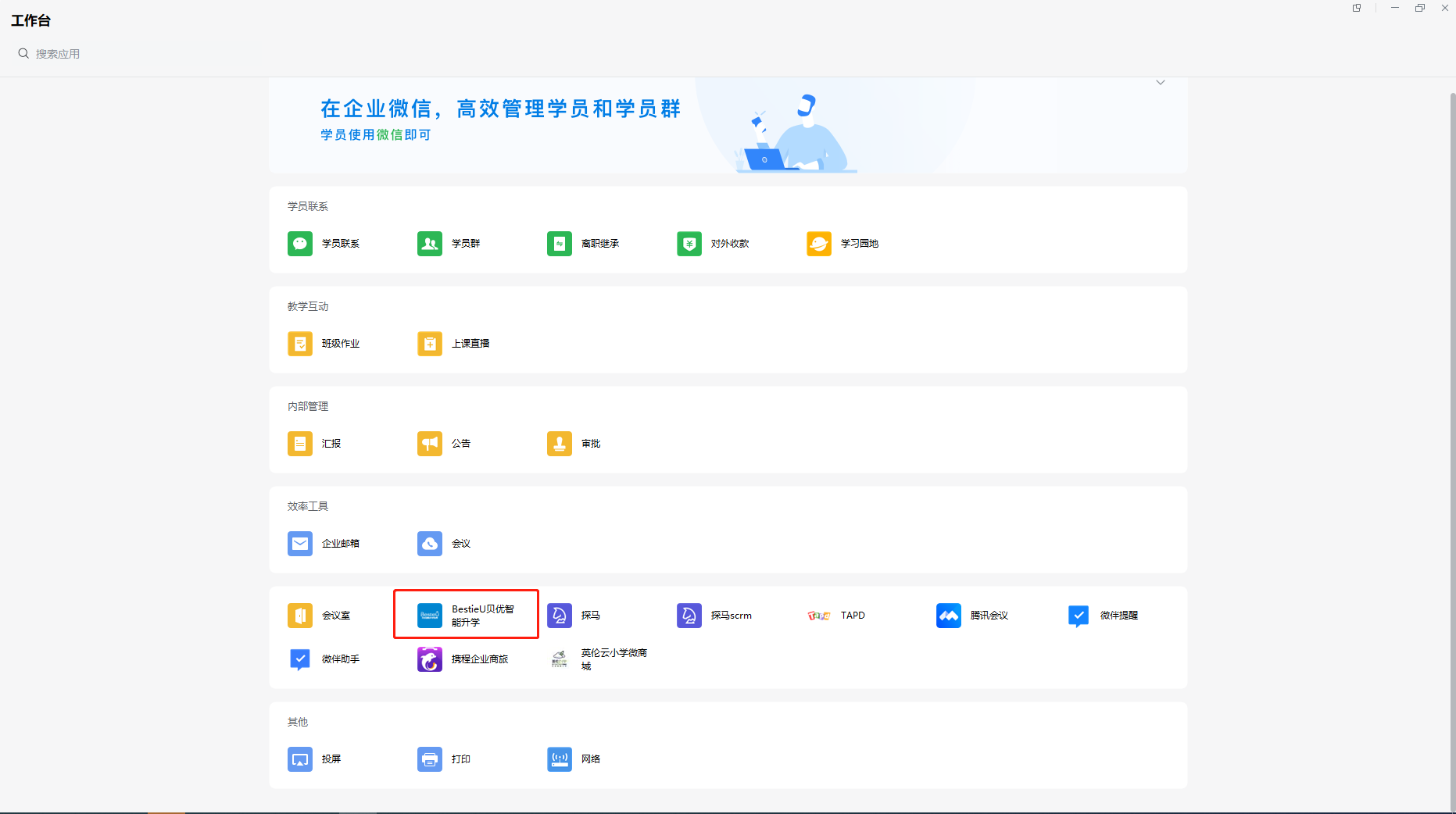Click the pop-out window icon in title bar
The width and height of the screenshot is (1456, 814).
1357,8
